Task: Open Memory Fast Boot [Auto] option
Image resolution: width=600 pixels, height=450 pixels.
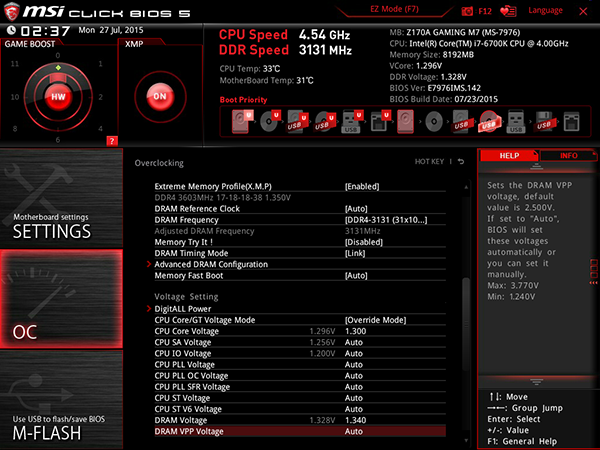Action: coord(356,276)
